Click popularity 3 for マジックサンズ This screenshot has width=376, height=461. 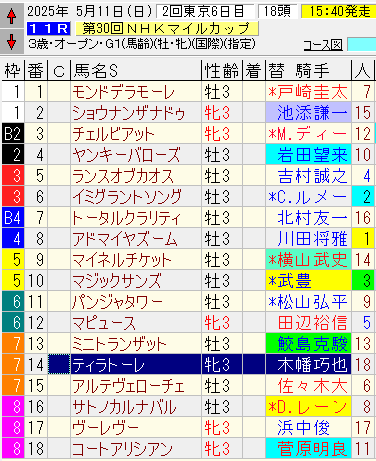click(363, 281)
